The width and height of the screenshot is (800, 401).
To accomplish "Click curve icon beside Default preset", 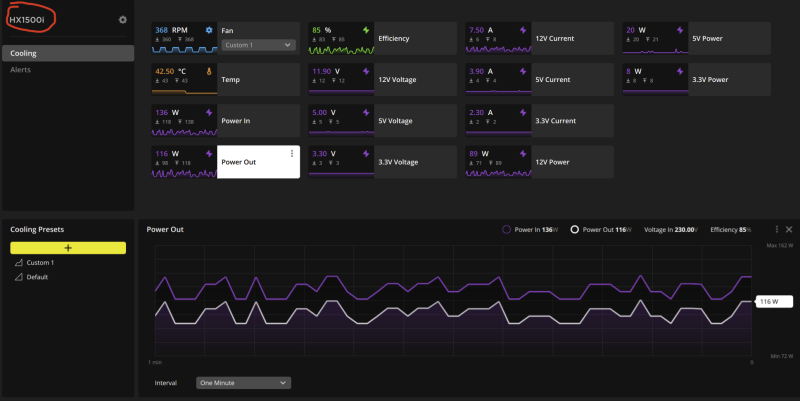I will pyautogui.click(x=19, y=277).
